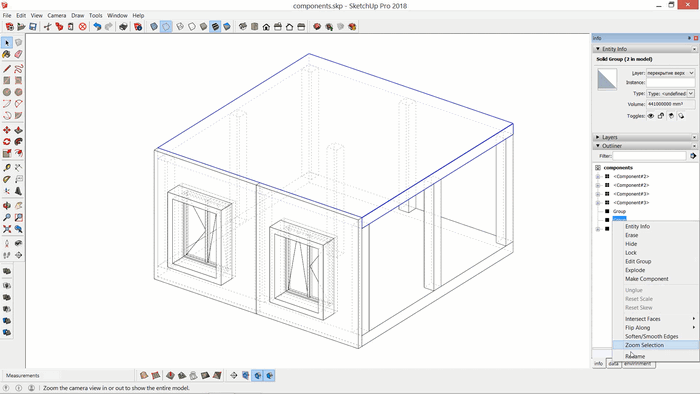Click the Instance name field
Viewport: 700px width, 394px height.
click(671, 83)
